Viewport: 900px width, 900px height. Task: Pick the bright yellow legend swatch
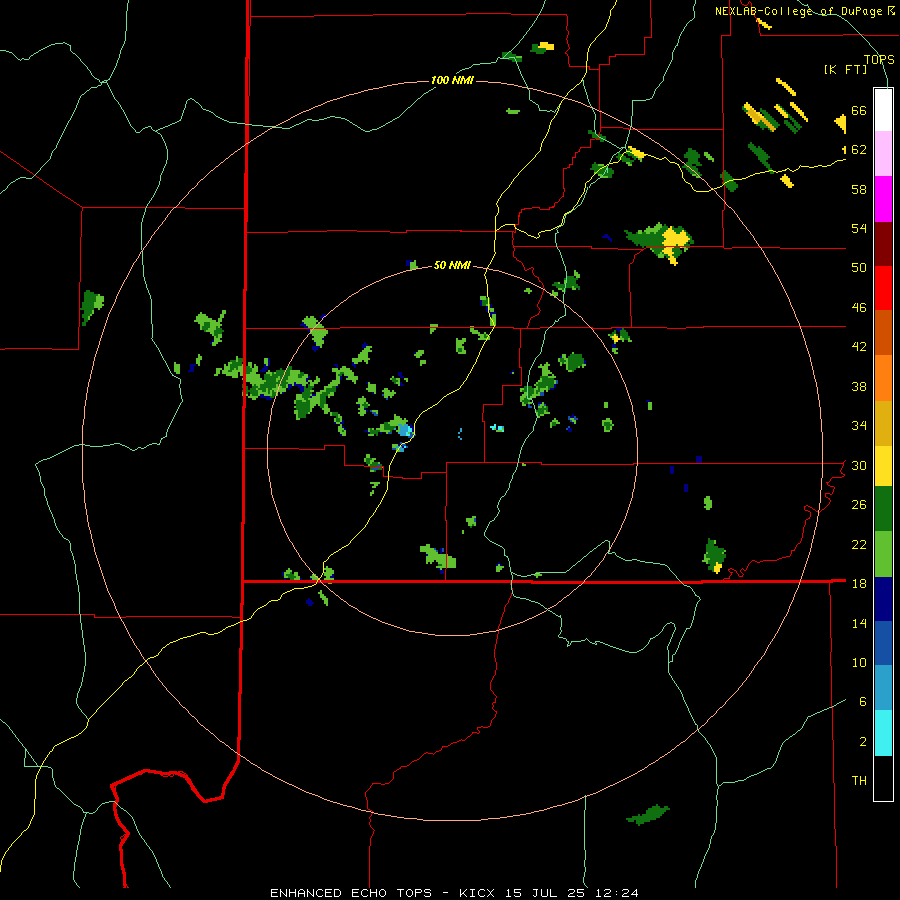(883, 465)
